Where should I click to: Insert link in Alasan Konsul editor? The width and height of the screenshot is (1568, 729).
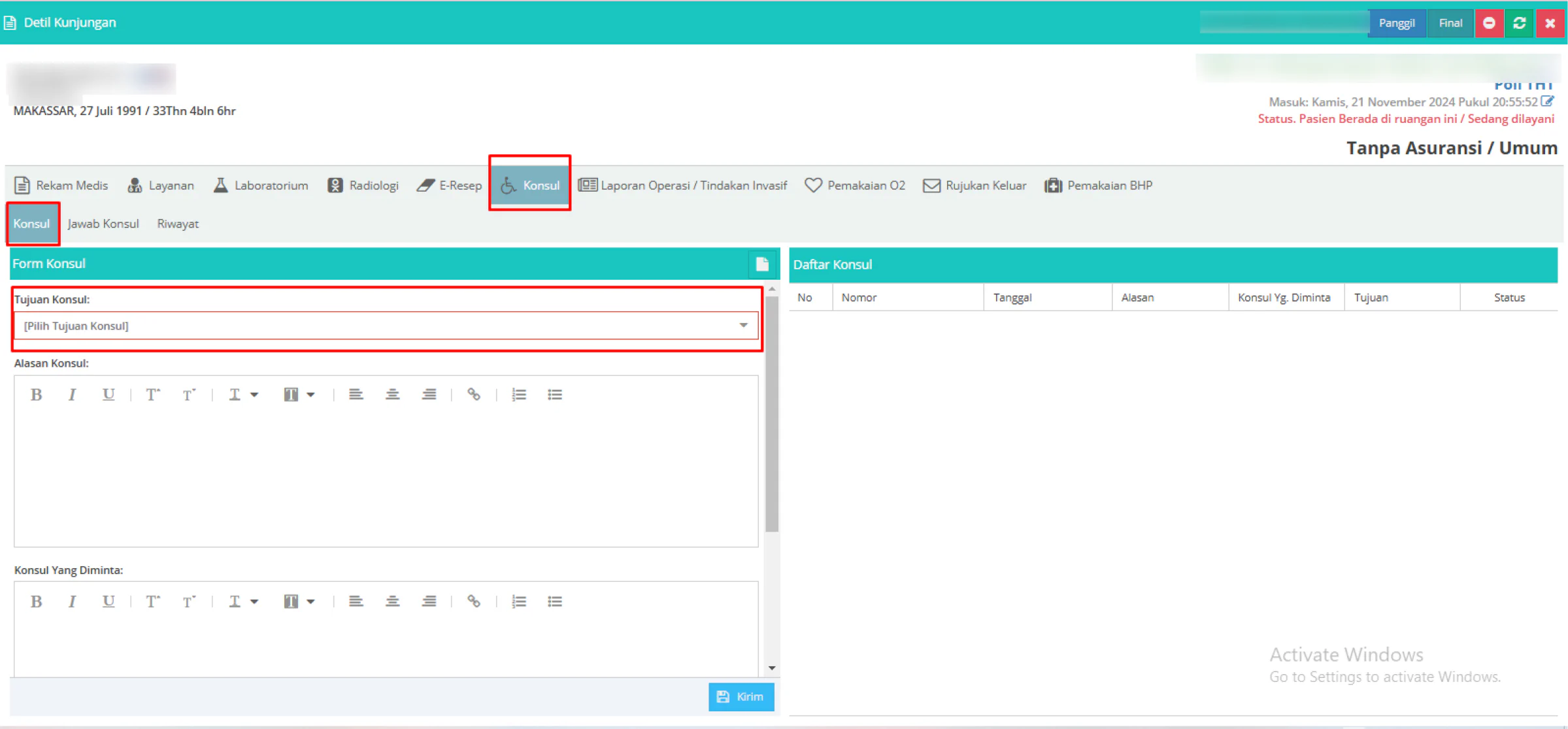(474, 394)
